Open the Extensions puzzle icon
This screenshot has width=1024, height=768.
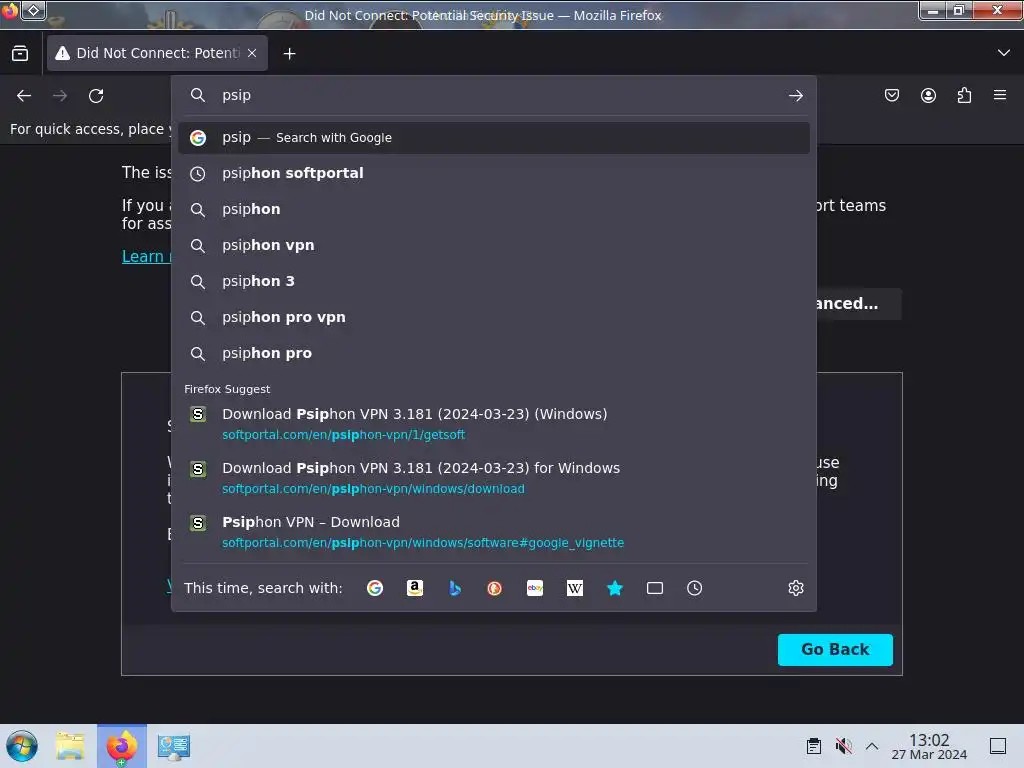coord(964,96)
